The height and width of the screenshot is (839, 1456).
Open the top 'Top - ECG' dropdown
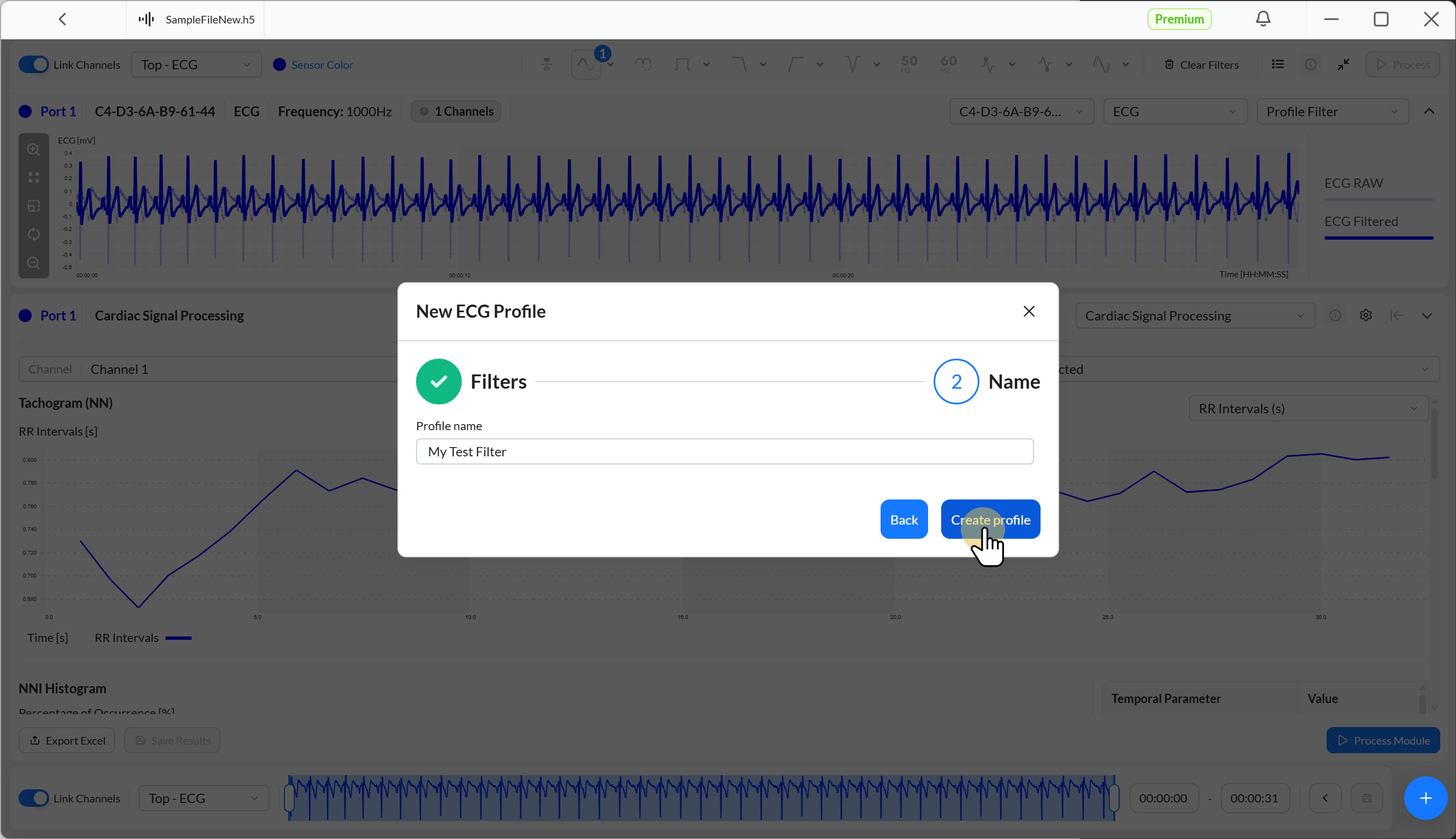tap(196, 64)
